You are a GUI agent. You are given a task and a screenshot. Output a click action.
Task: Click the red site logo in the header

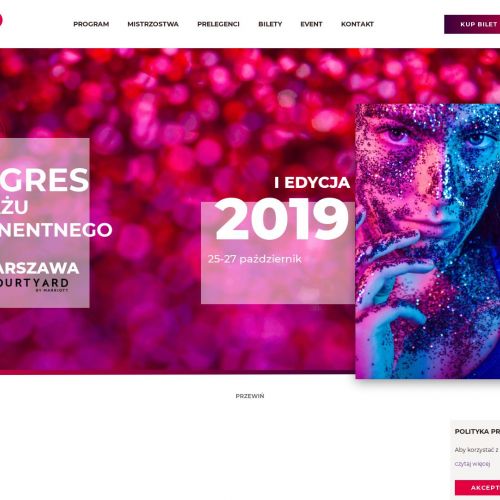pyautogui.click(x=1, y=20)
